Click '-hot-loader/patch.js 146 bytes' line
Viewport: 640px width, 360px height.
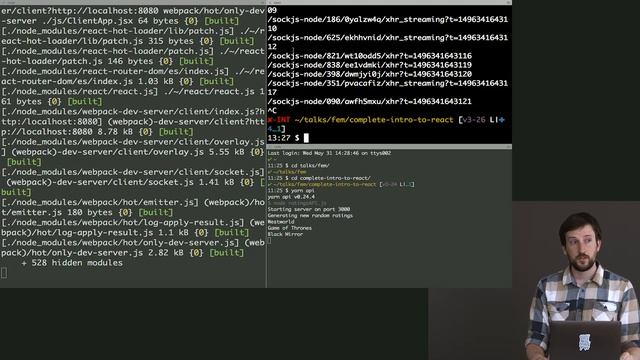107,62
